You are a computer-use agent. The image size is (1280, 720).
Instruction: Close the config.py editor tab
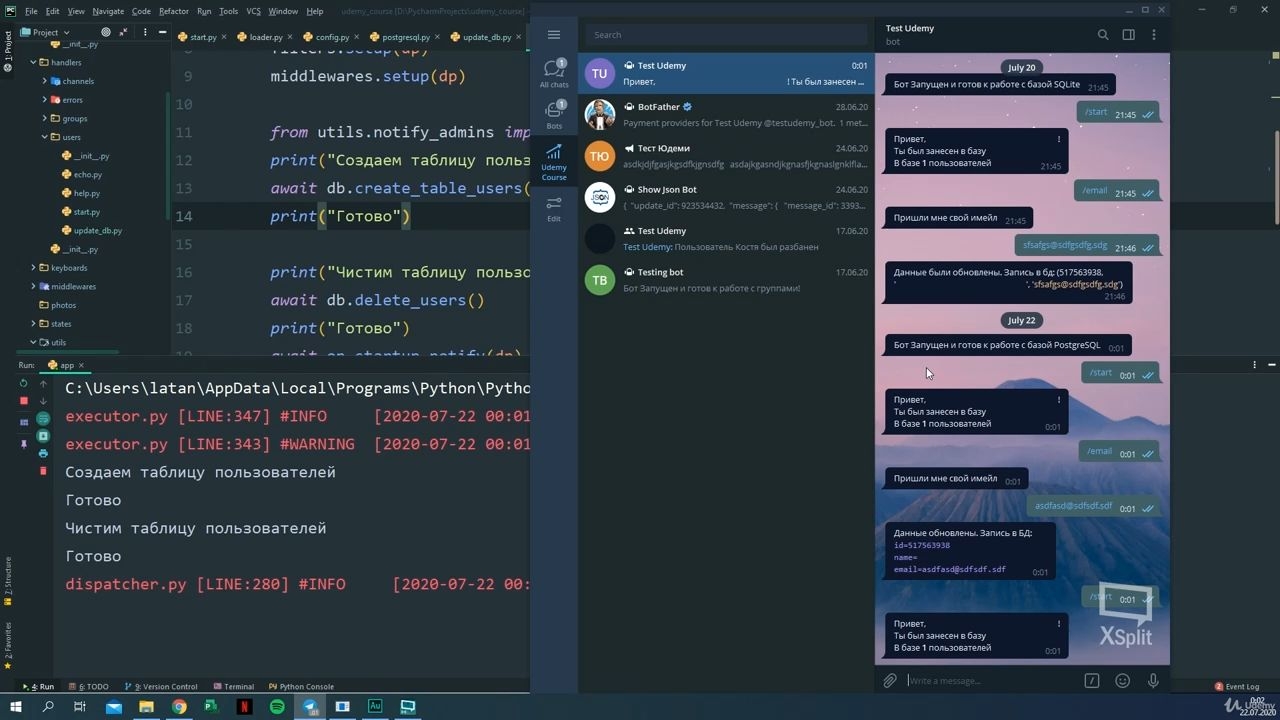point(358,37)
